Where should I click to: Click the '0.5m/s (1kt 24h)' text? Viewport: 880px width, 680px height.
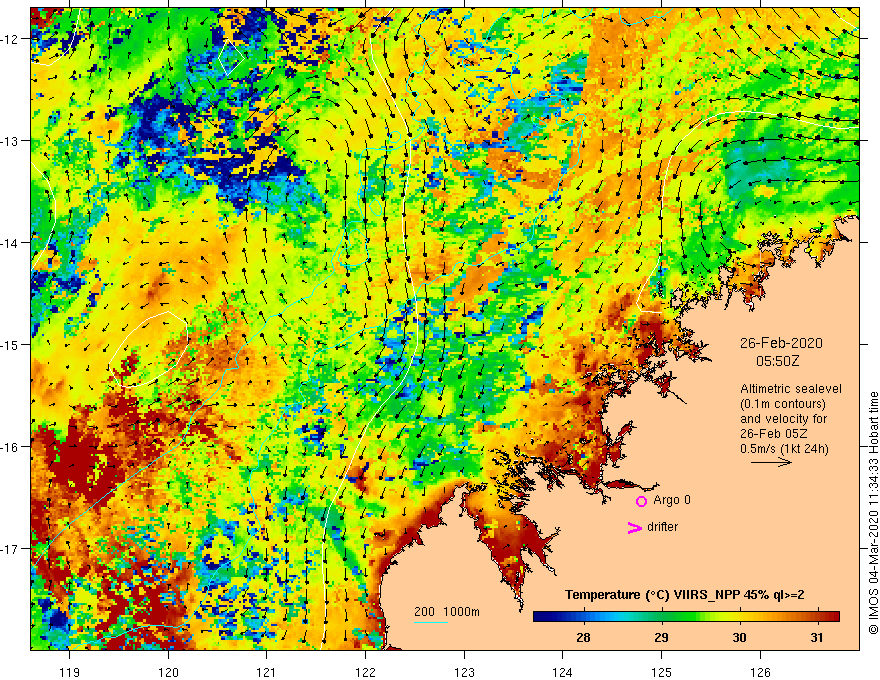[784, 448]
